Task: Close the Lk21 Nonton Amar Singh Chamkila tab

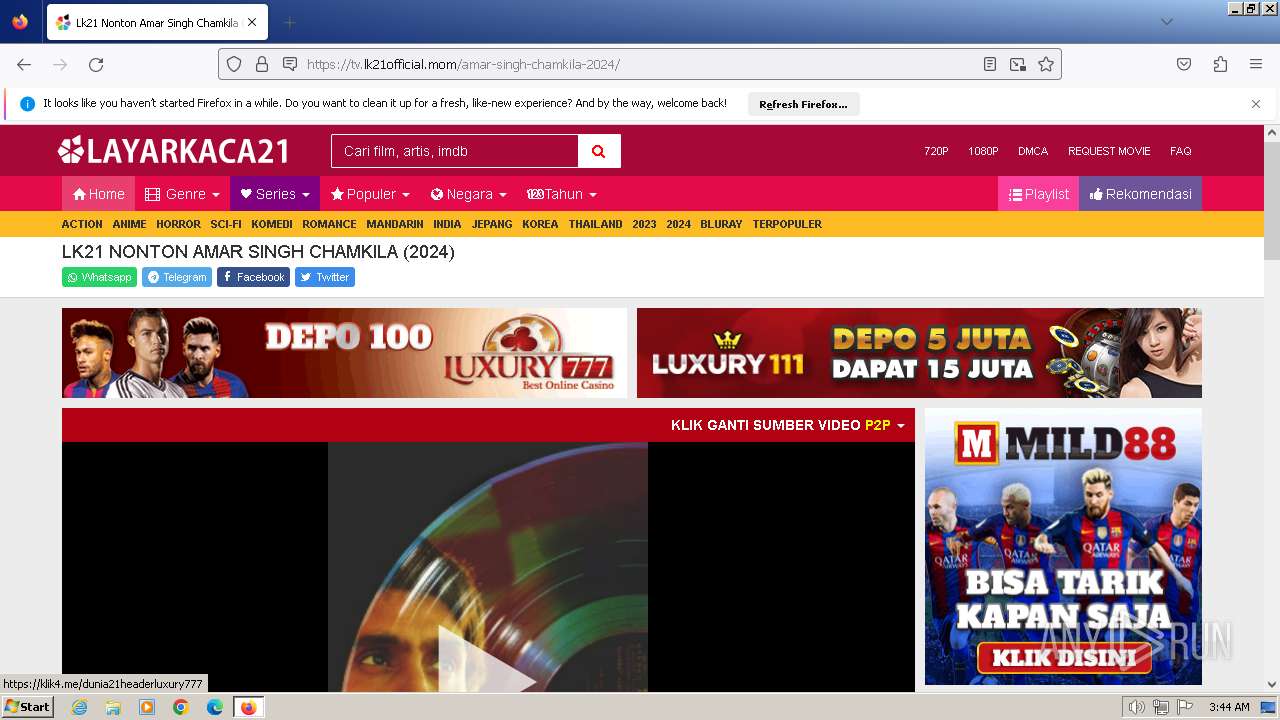Action: click(x=251, y=22)
